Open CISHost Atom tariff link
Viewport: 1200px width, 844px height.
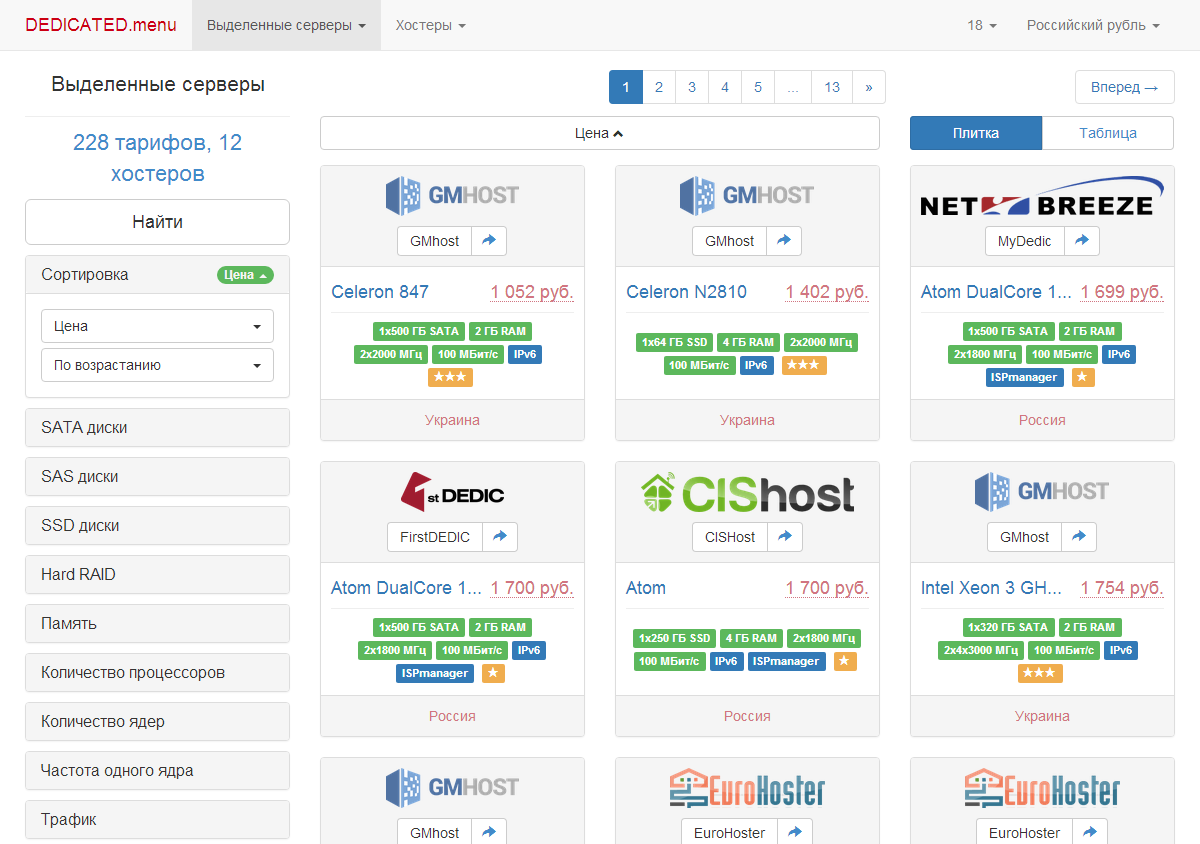click(x=646, y=588)
